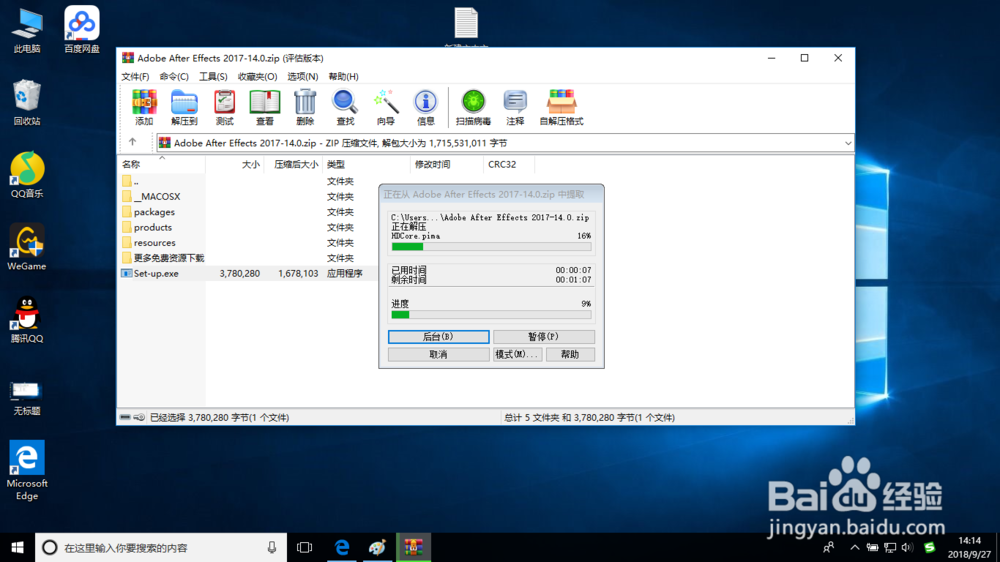Open the Options (选项) menu

pyautogui.click(x=302, y=76)
